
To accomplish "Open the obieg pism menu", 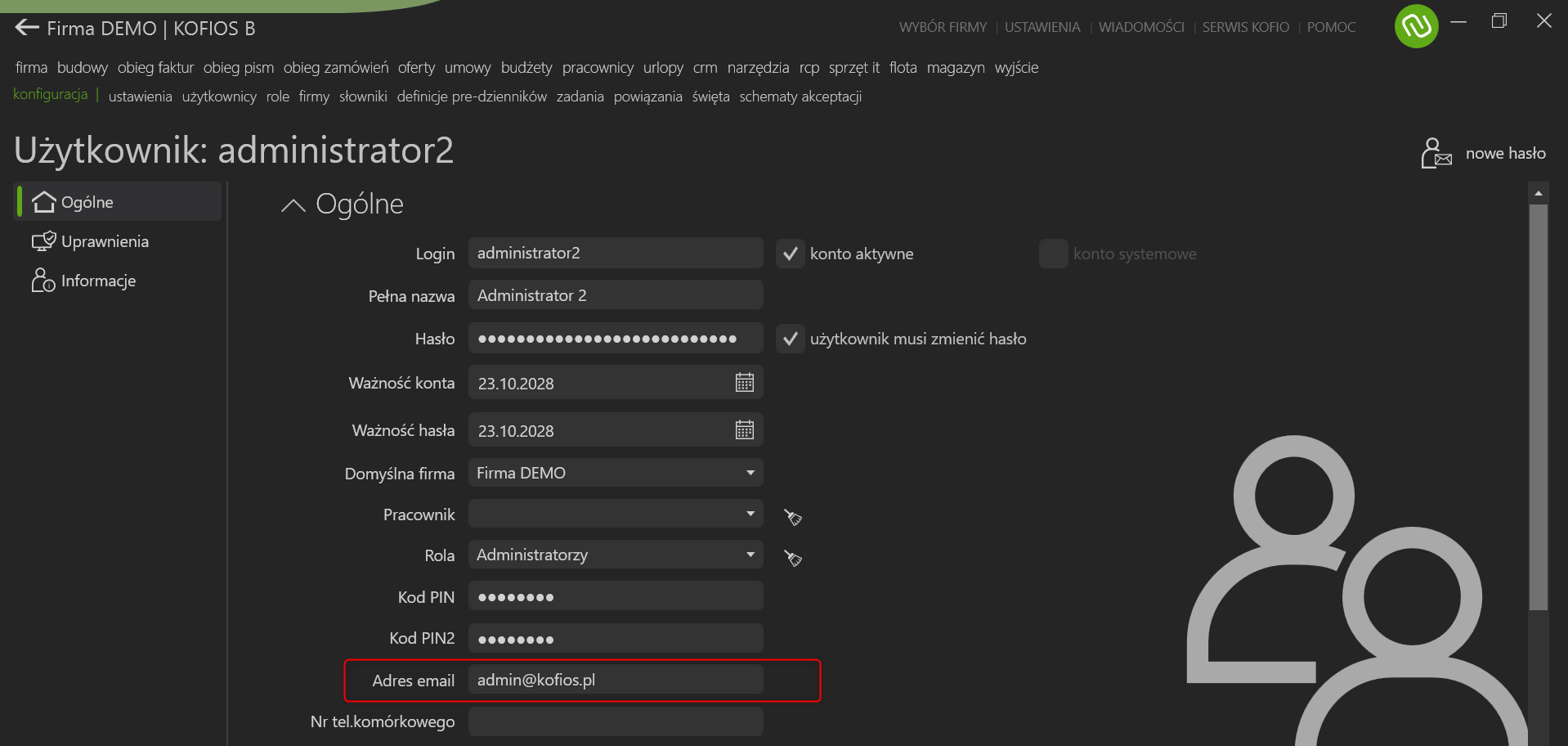I will (239, 68).
